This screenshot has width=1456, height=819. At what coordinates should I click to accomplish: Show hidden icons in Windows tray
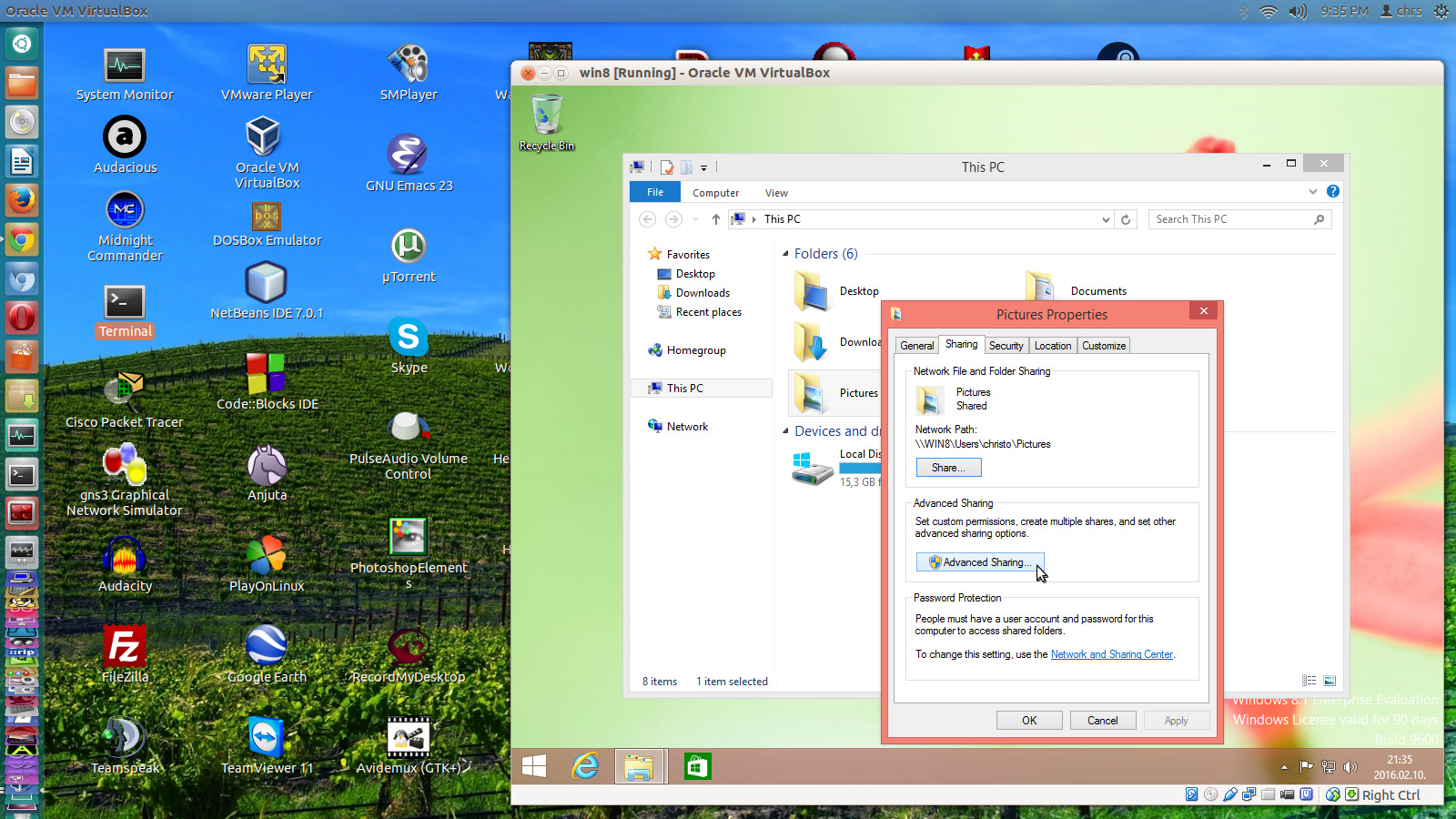[1284, 767]
